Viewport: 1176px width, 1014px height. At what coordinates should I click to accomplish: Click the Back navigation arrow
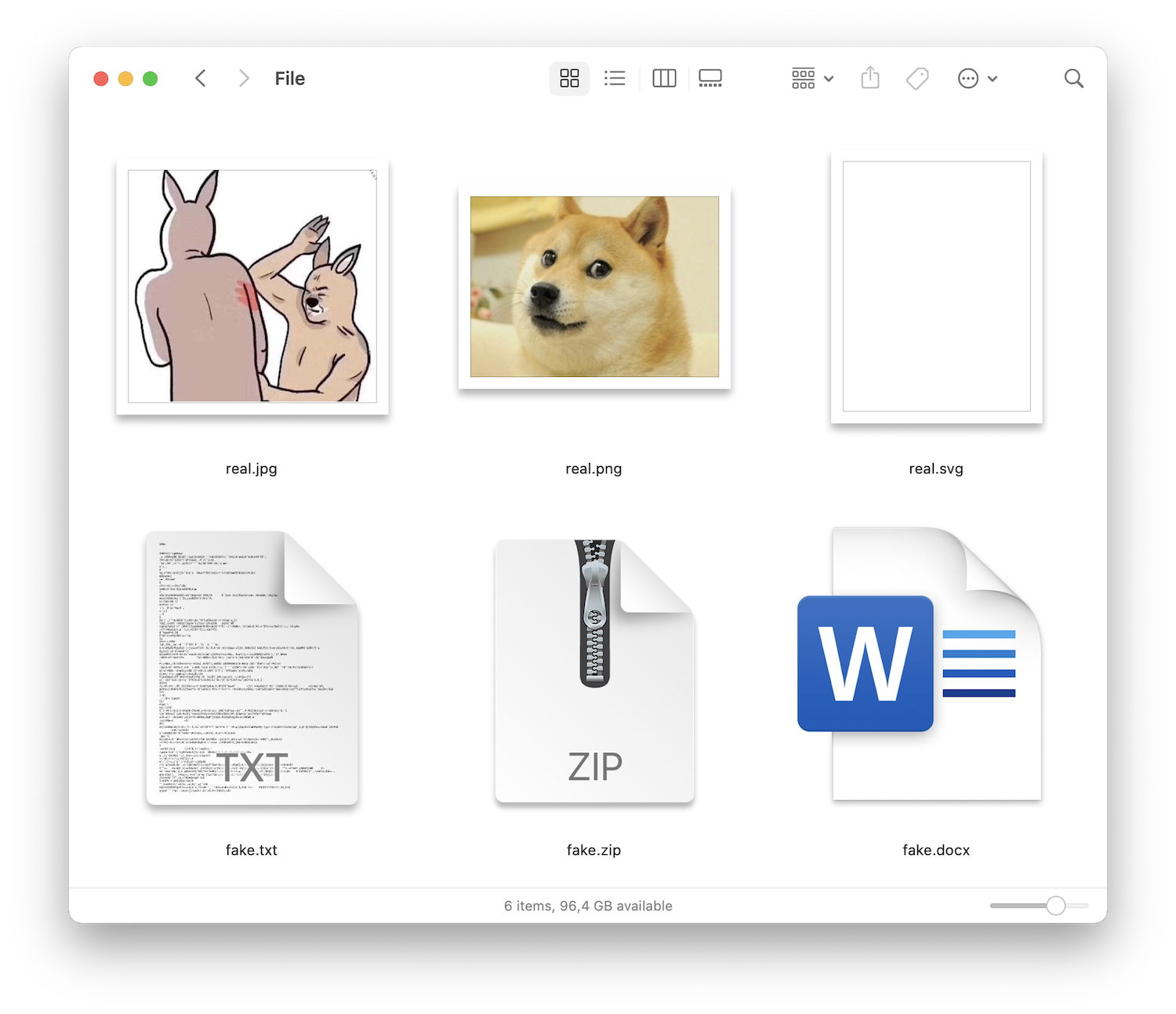click(201, 78)
